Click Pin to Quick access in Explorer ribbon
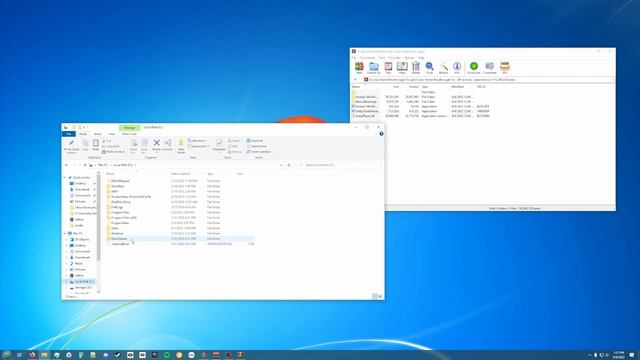 [x=71, y=146]
